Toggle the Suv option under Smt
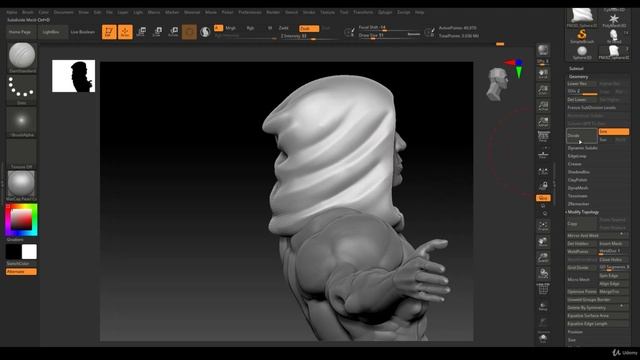 604,140
